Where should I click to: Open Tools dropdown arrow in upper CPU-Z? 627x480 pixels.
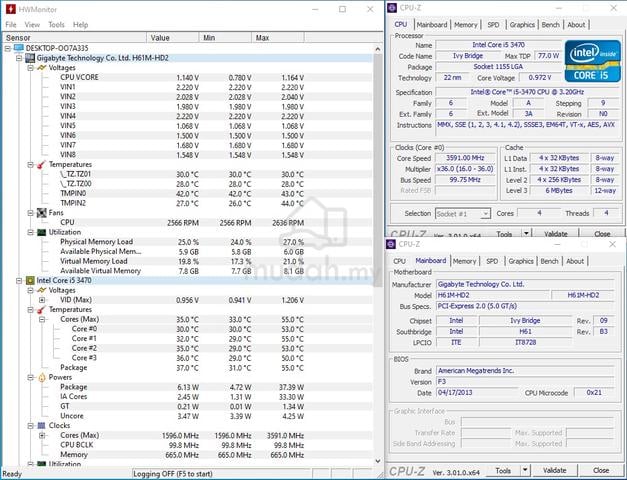(x=526, y=233)
